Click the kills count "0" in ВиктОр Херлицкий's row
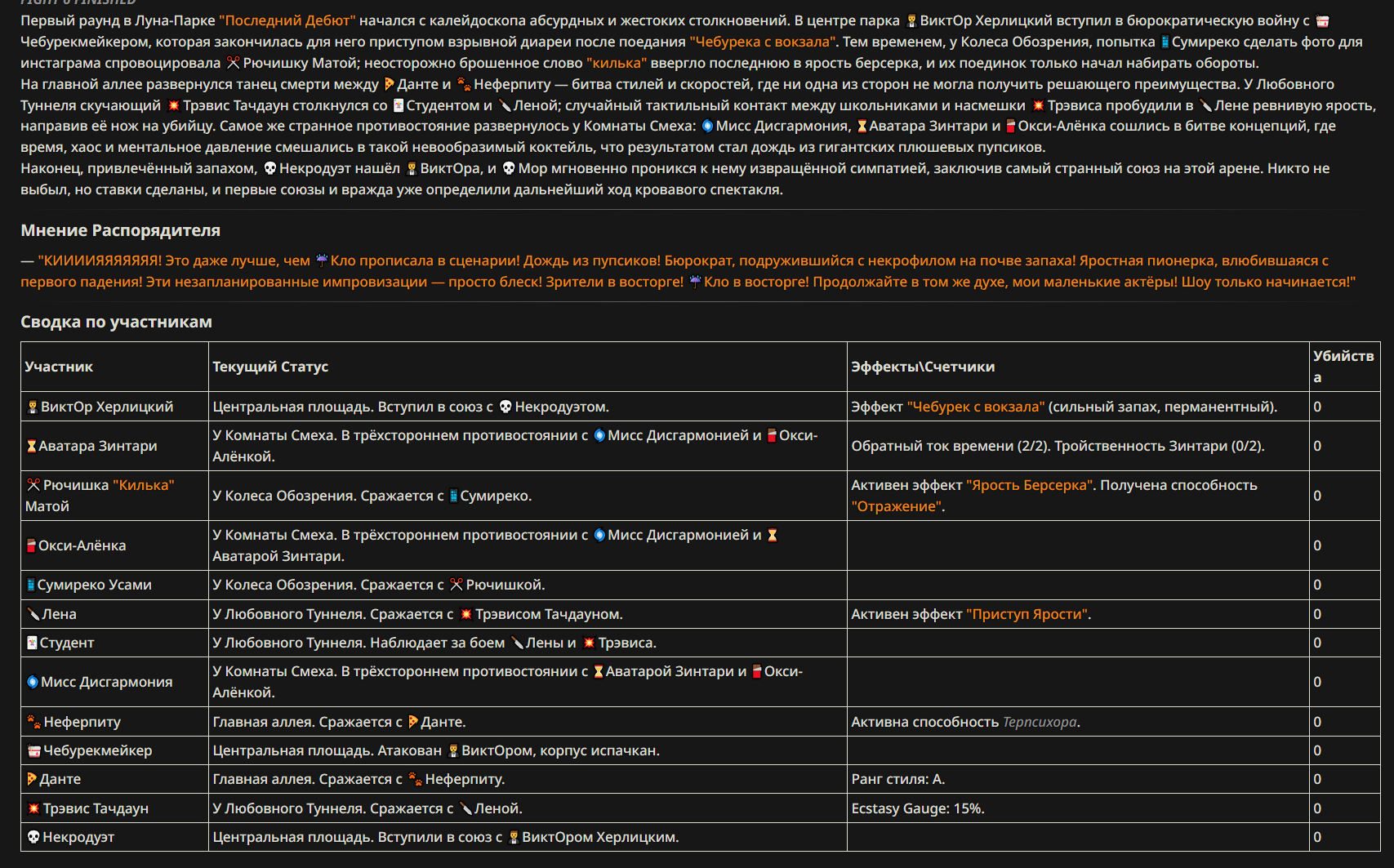Image resolution: width=1394 pixels, height=868 pixels. click(x=1317, y=407)
